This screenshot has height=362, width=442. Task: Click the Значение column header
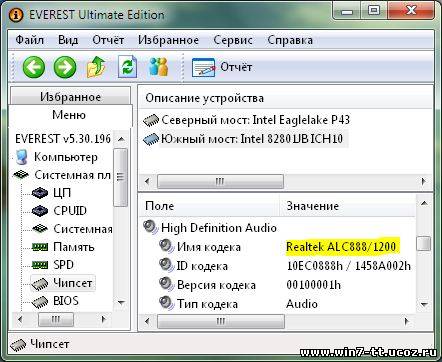(x=347, y=206)
